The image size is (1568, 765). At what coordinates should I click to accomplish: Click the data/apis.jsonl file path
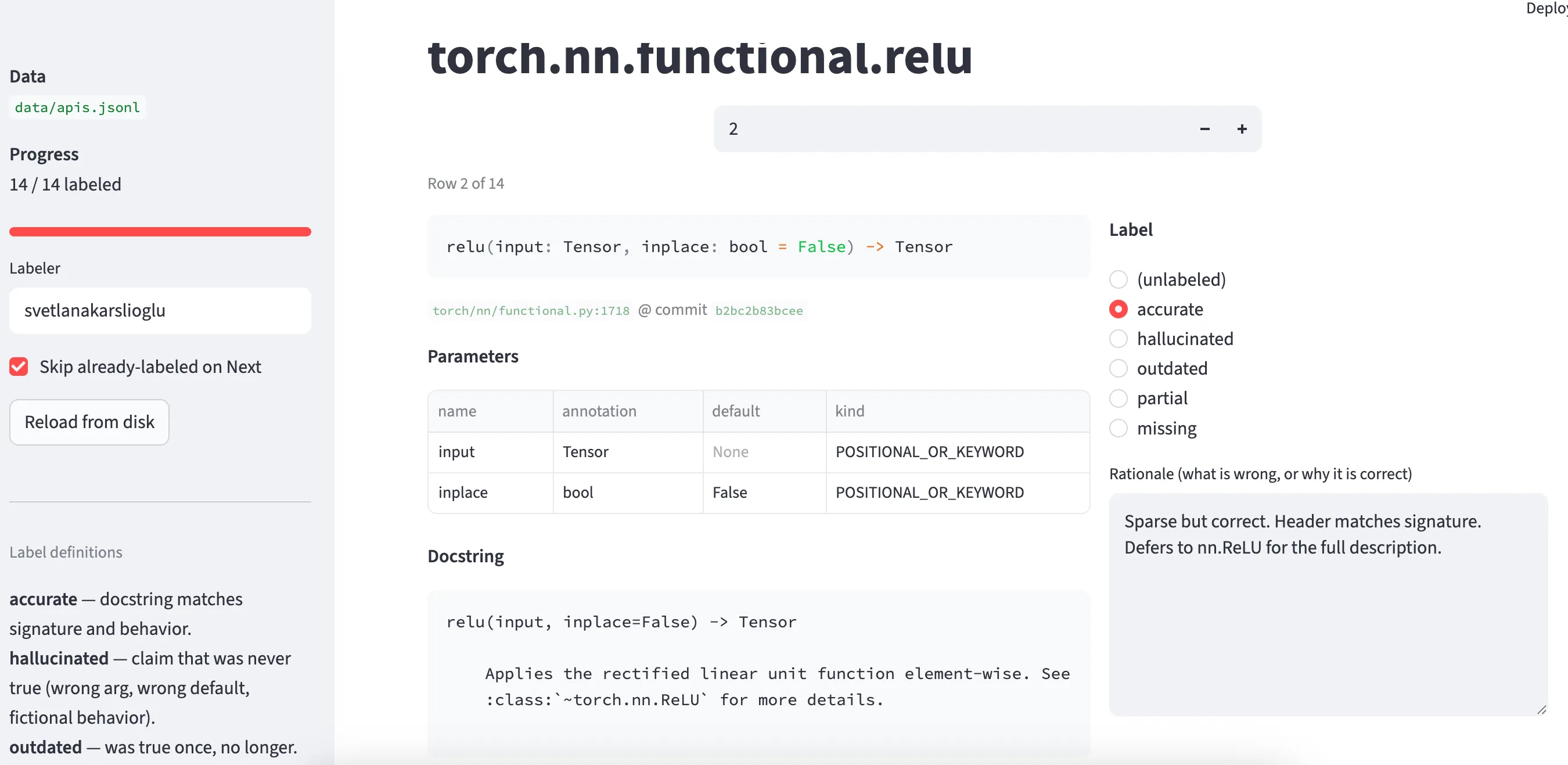coord(77,107)
